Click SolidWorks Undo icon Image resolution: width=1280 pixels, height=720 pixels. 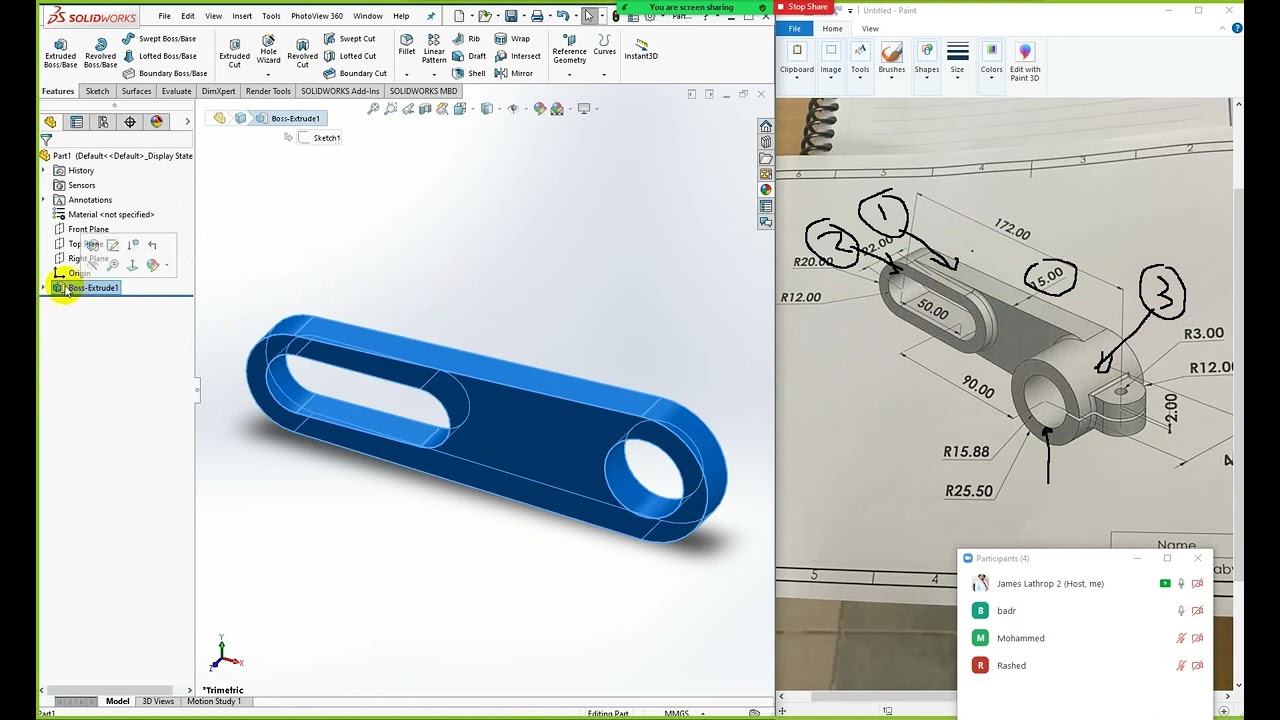[x=563, y=16]
